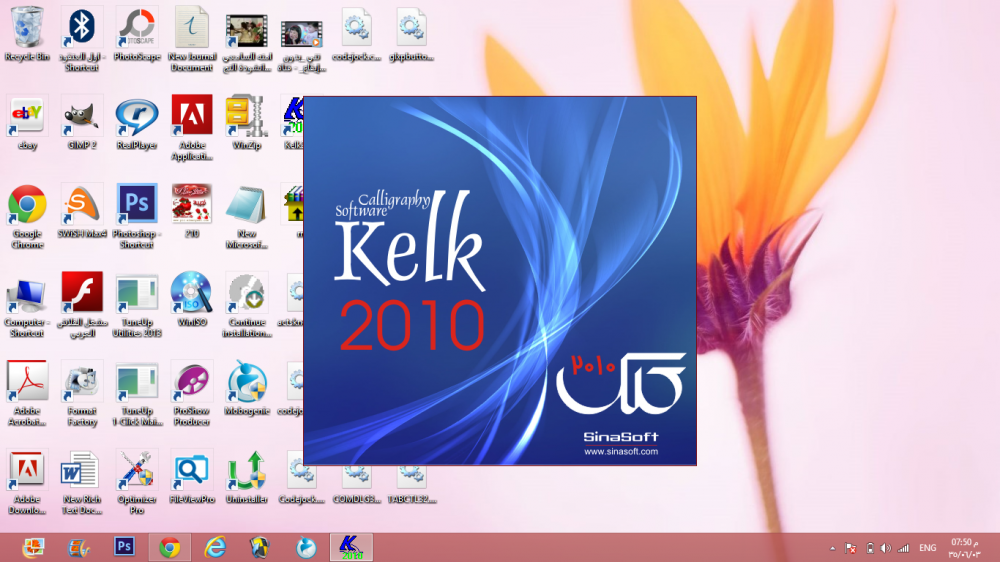Expand the hidden system tray icons arrow
Image resolution: width=1000 pixels, height=562 pixels.
click(832, 548)
